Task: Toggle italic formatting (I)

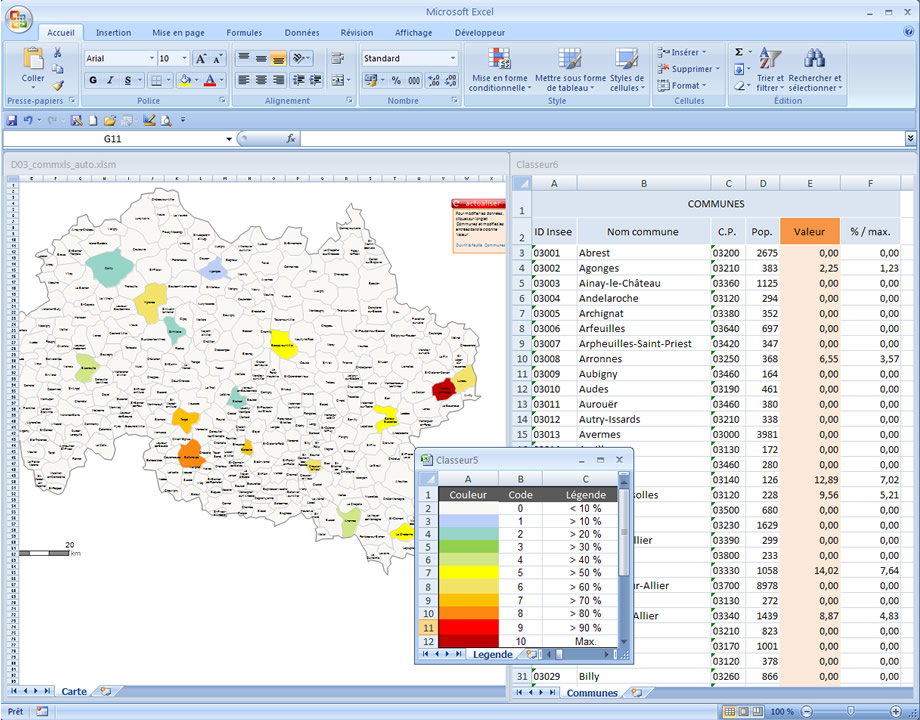Action: pos(110,80)
